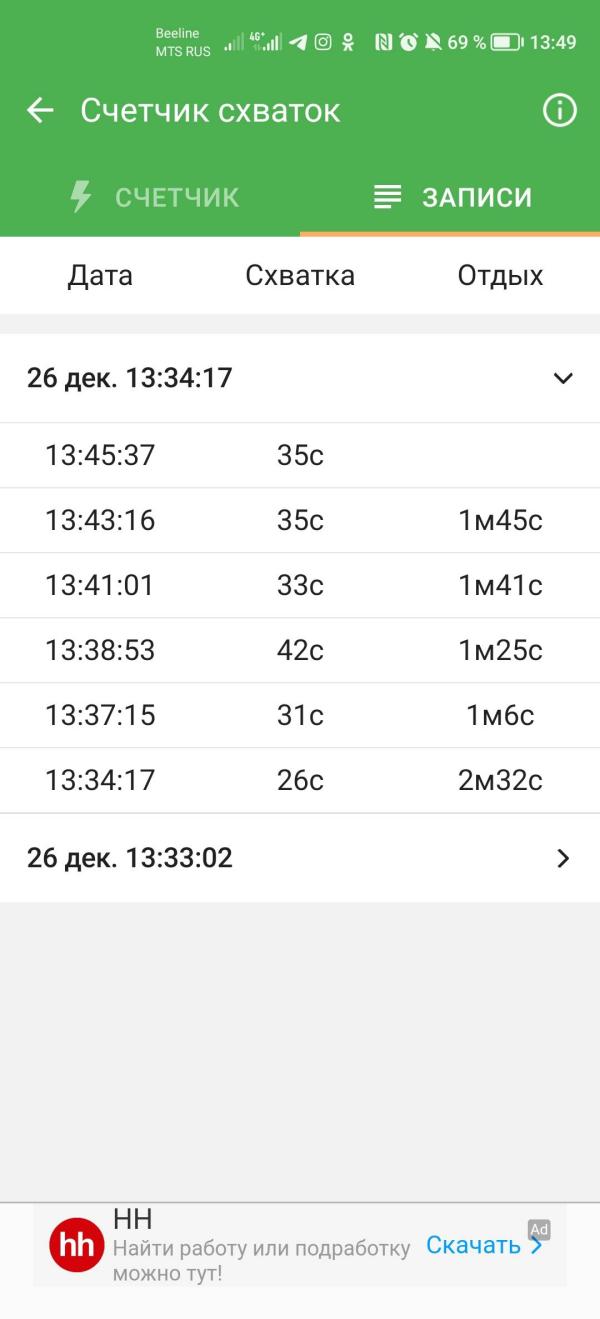Open the info circle icon
600x1319 pixels.
pyautogui.click(x=560, y=110)
